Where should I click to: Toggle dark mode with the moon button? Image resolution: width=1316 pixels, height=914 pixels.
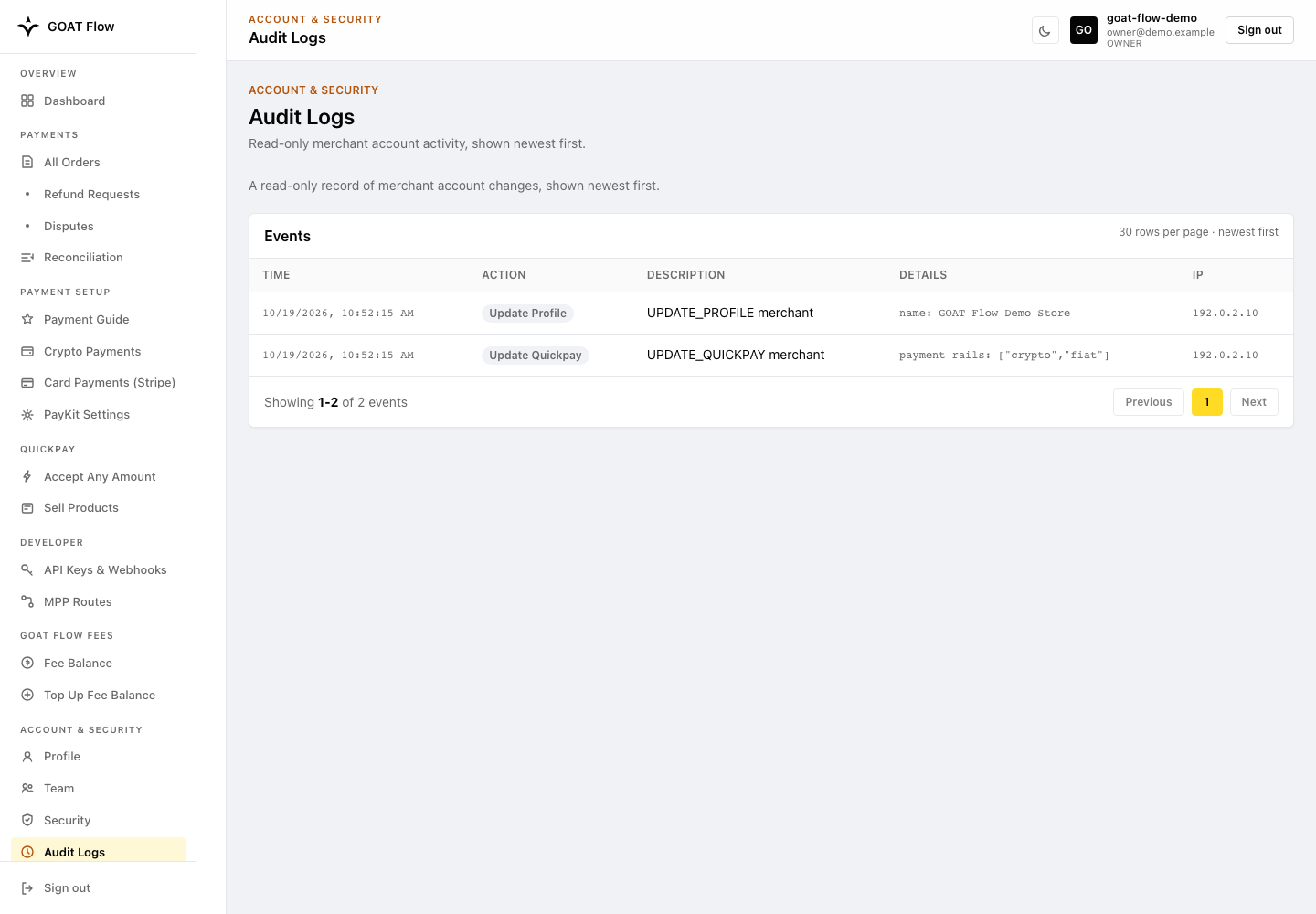(1045, 30)
